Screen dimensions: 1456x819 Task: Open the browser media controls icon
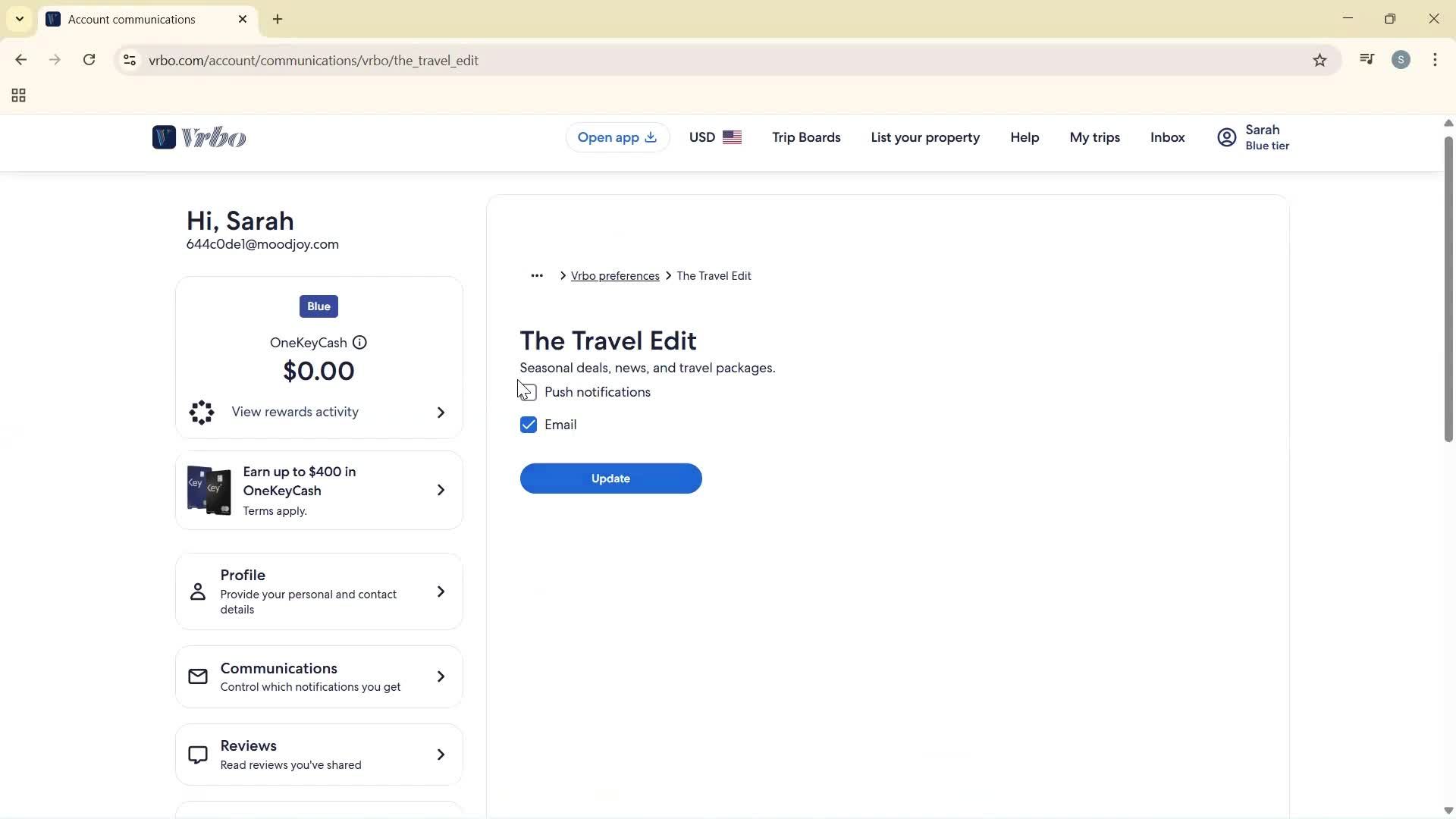(1367, 60)
